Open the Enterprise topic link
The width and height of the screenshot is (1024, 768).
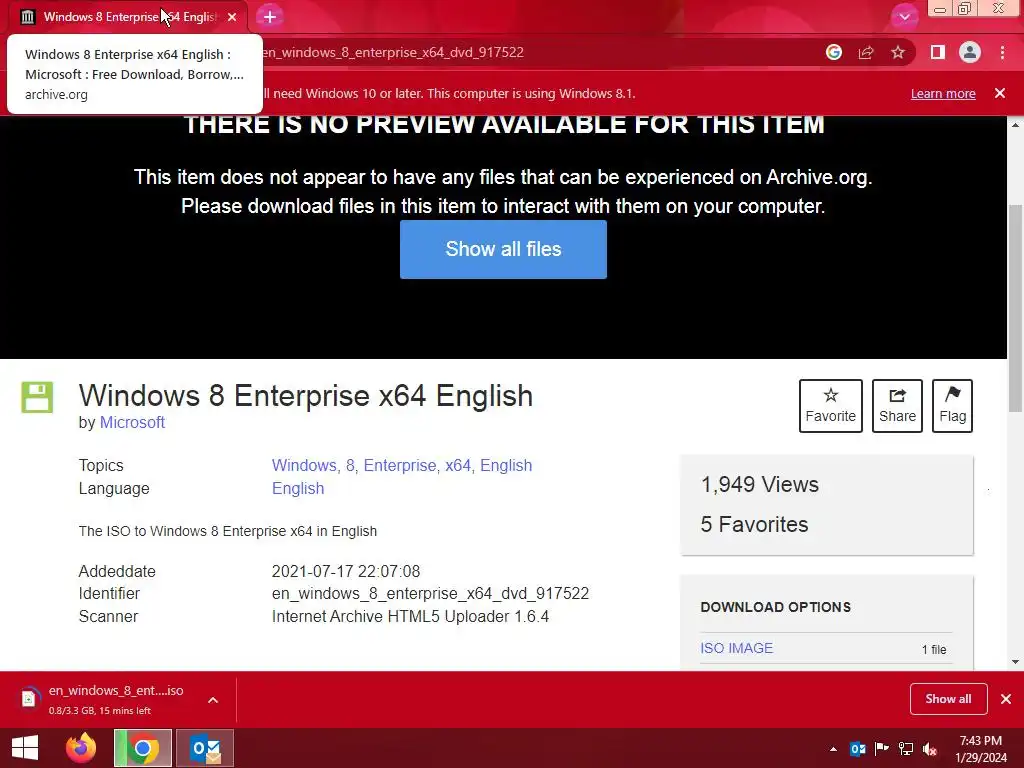point(400,466)
